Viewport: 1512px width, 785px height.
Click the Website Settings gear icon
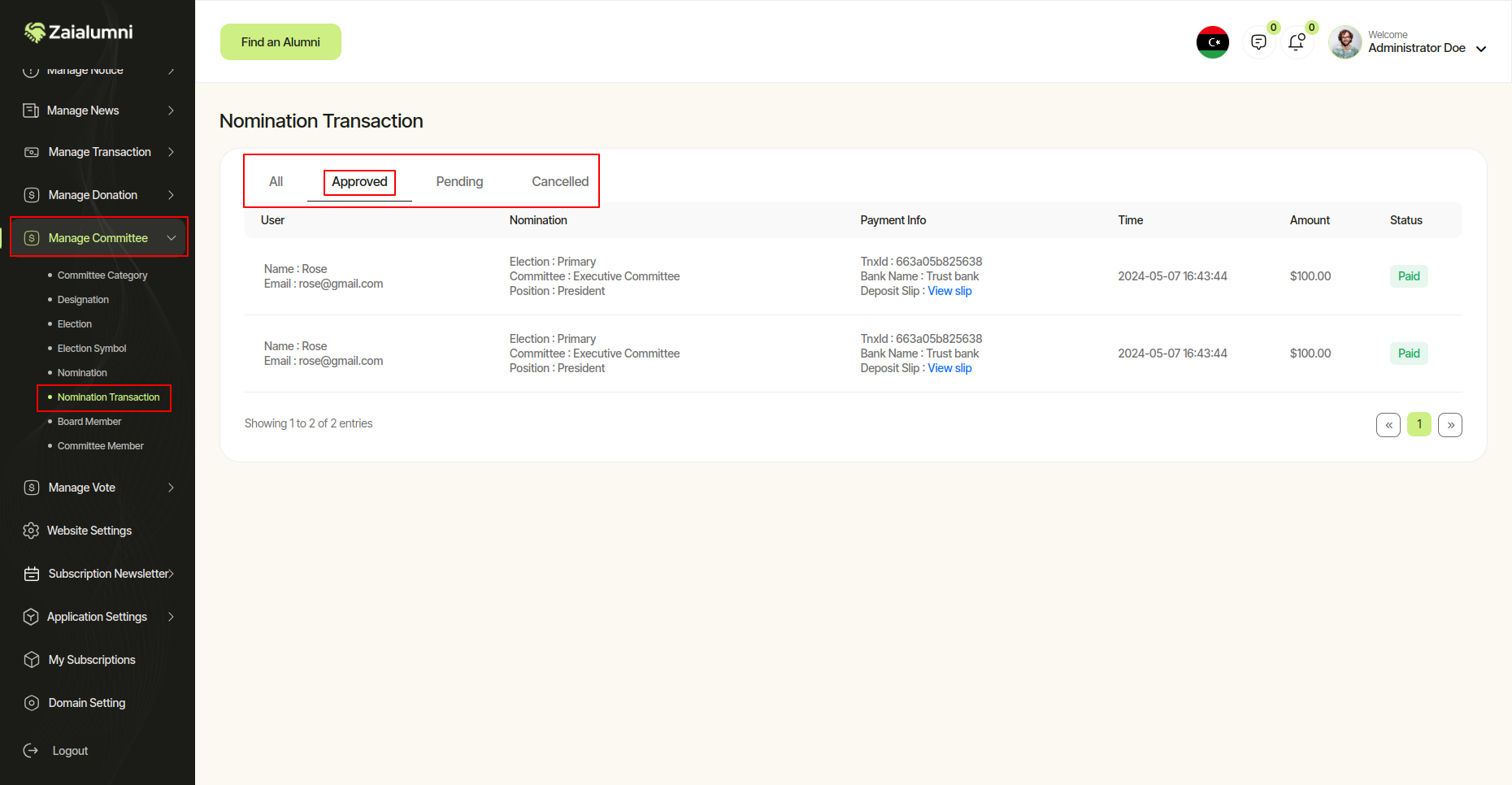point(31,531)
